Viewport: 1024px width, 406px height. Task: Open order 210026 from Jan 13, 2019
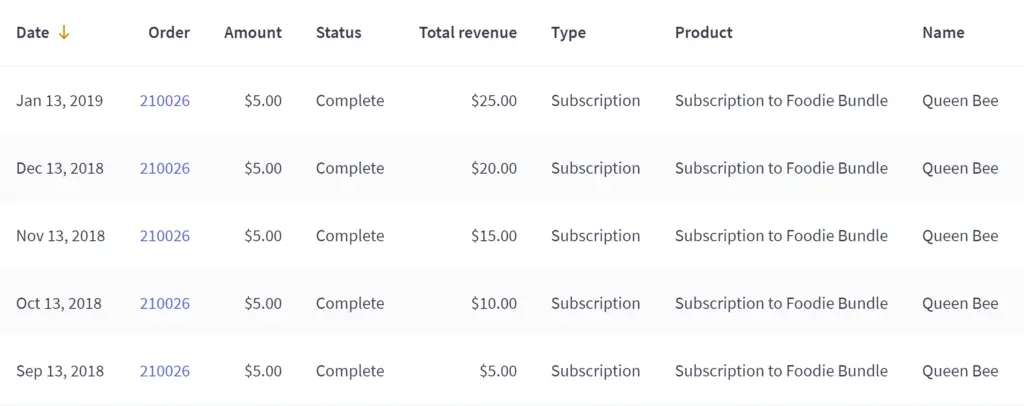pyautogui.click(x=165, y=101)
